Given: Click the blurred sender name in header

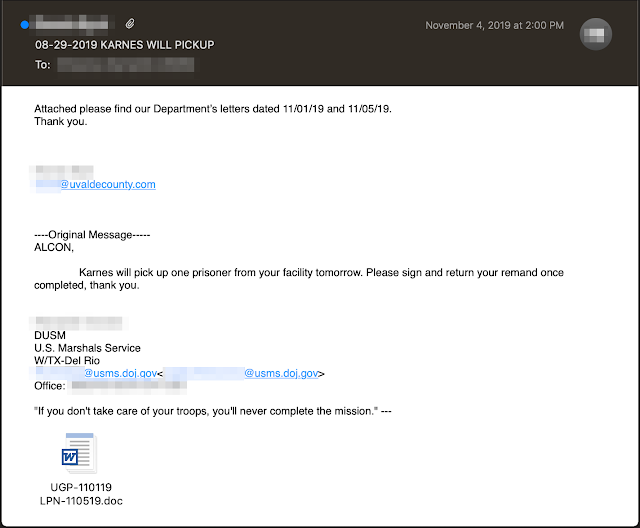Looking at the screenshot, I should (70, 23).
